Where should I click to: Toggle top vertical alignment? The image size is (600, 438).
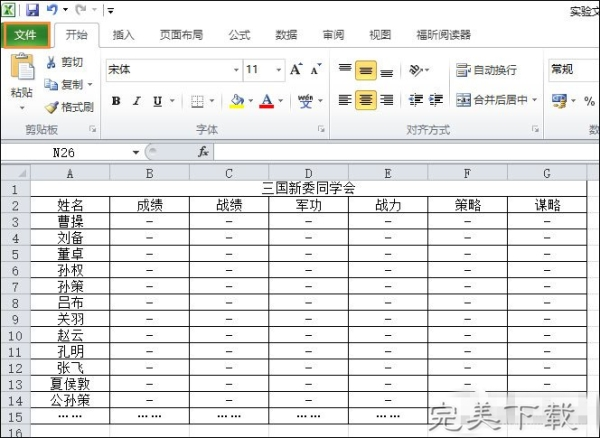[x=345, y=70]
